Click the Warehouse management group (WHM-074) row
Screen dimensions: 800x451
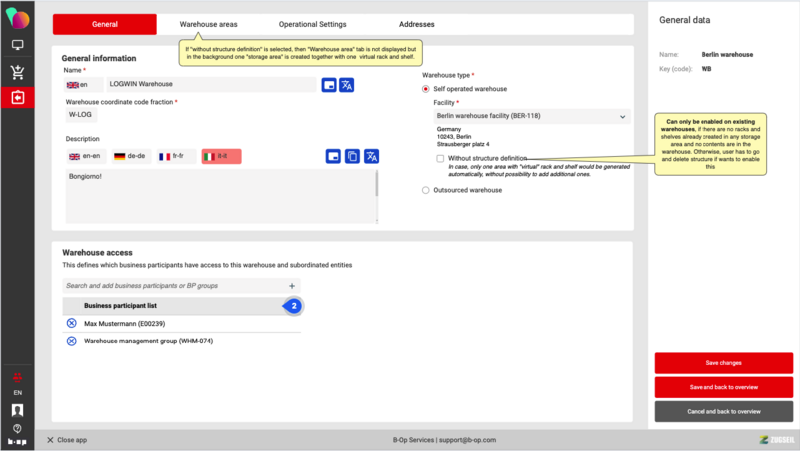point(182,341)
